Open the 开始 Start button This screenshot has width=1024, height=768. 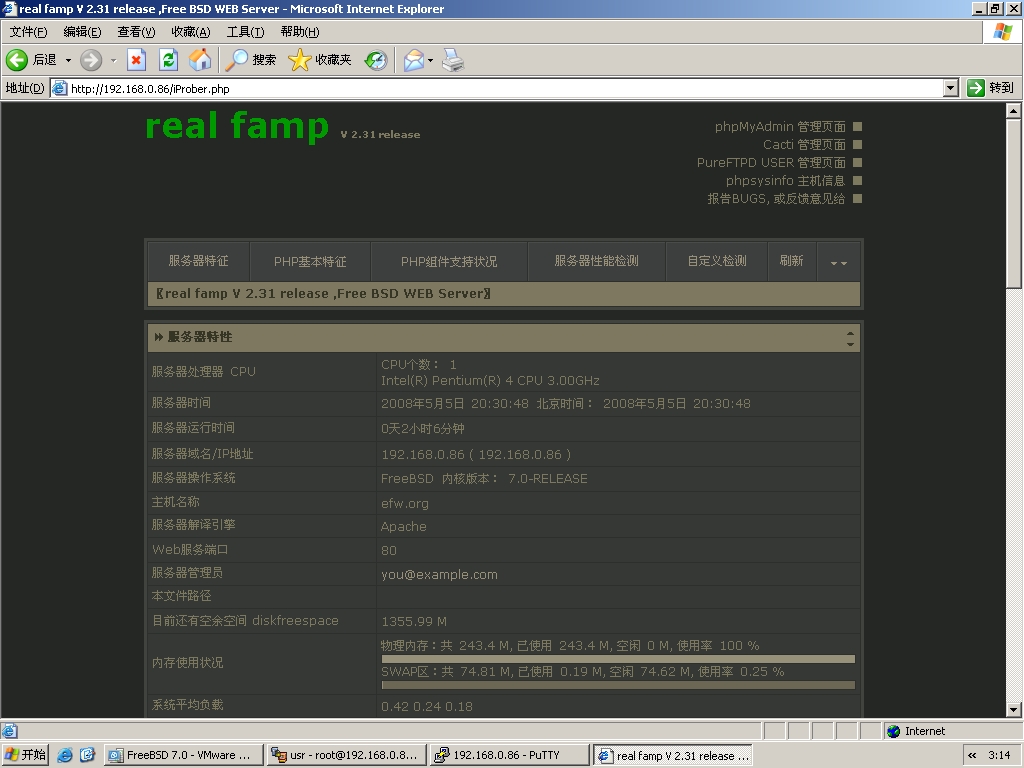point(25,755)
